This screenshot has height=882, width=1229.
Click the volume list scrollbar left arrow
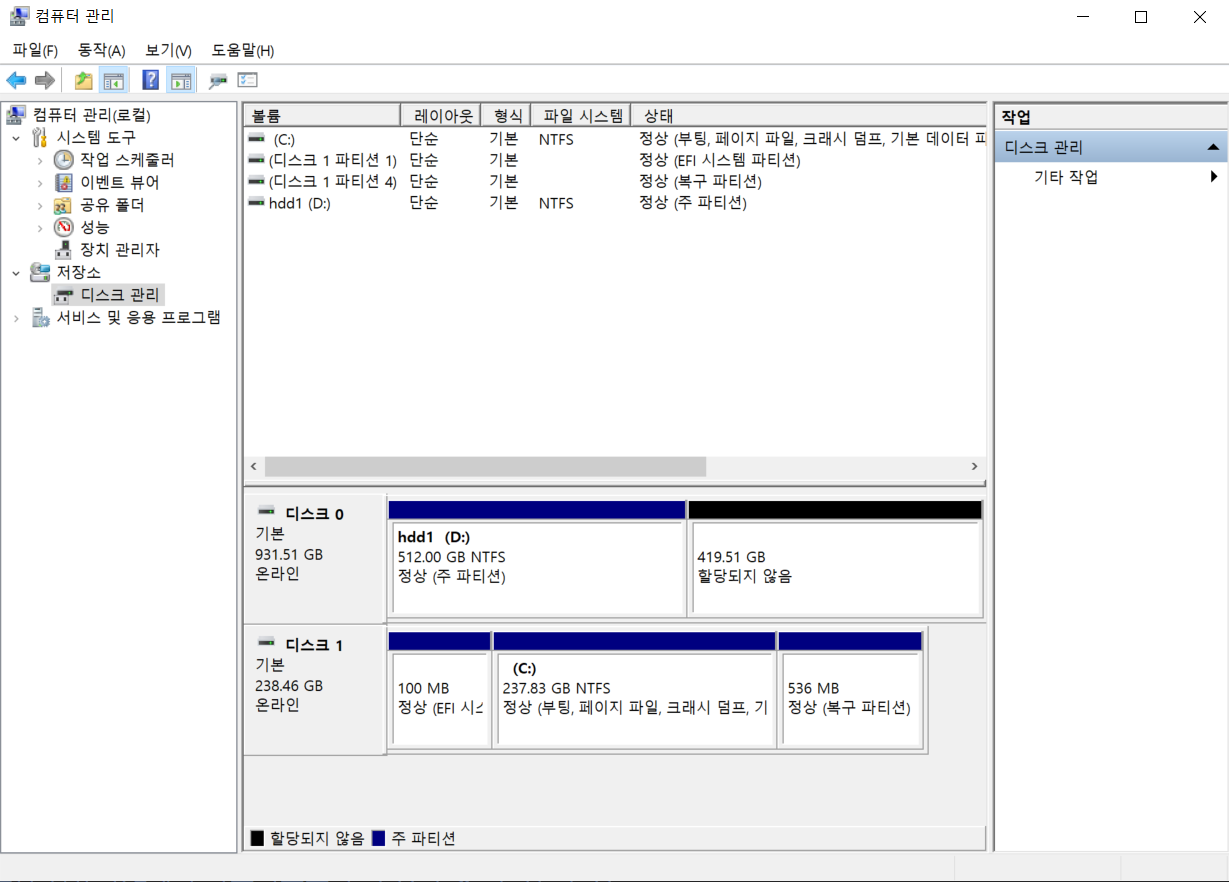click(254, 467)
